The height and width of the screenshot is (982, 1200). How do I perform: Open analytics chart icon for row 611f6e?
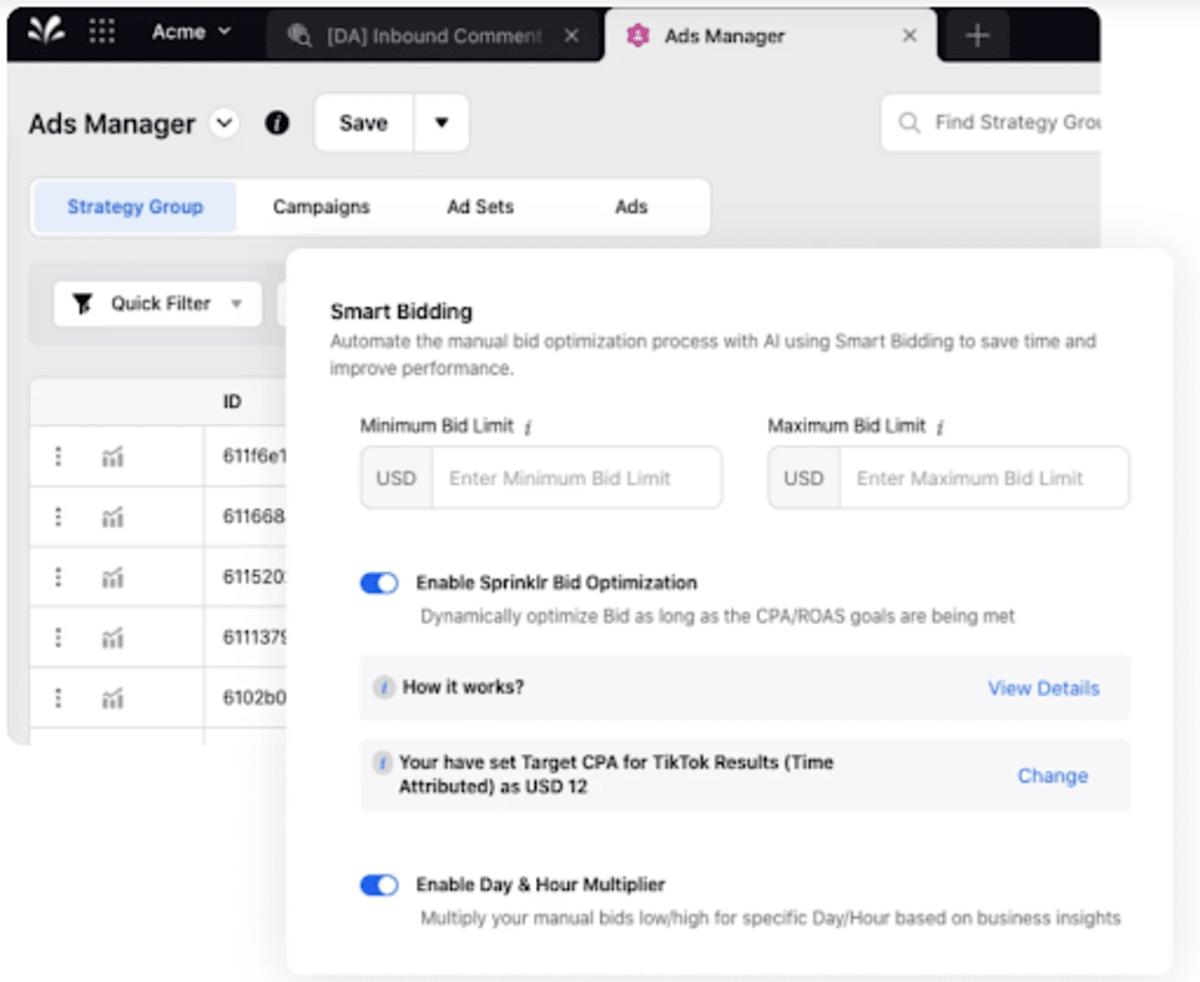coord(113,458)
